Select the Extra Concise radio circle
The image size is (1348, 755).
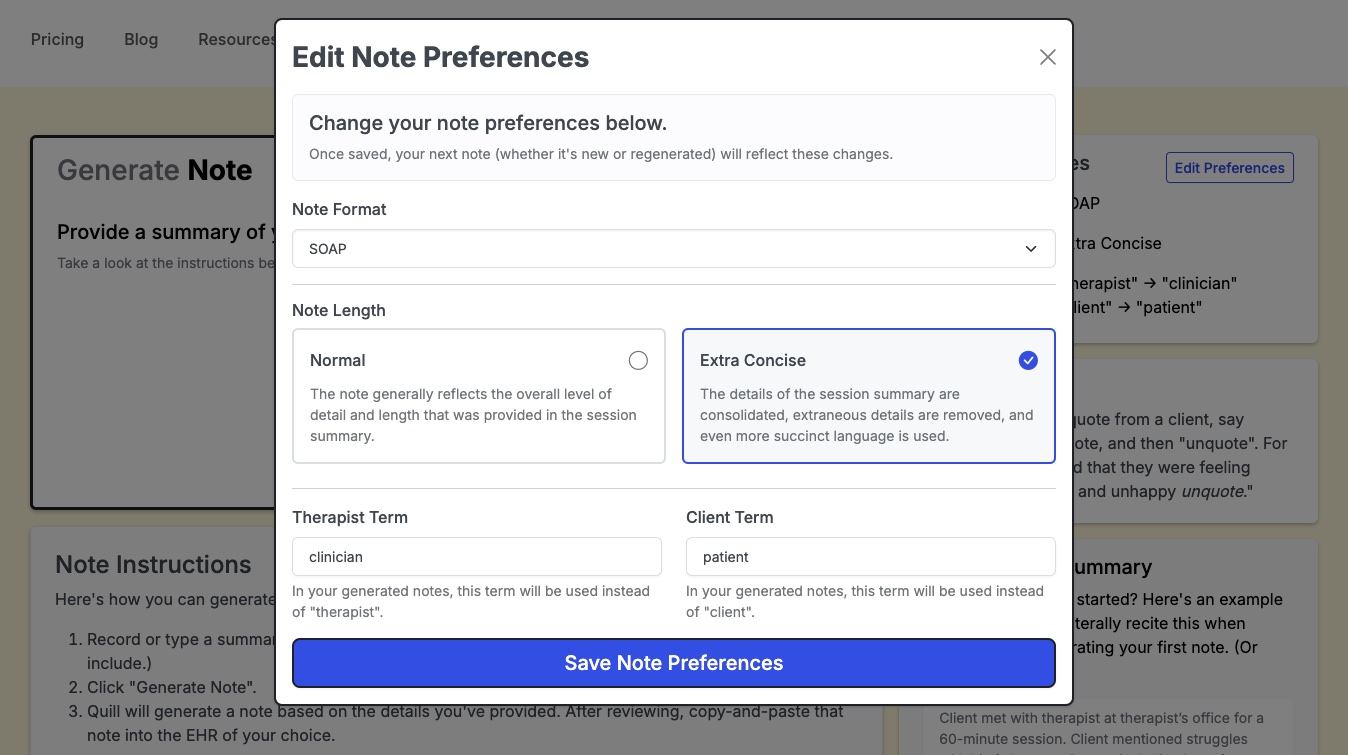coord(1028,360)
